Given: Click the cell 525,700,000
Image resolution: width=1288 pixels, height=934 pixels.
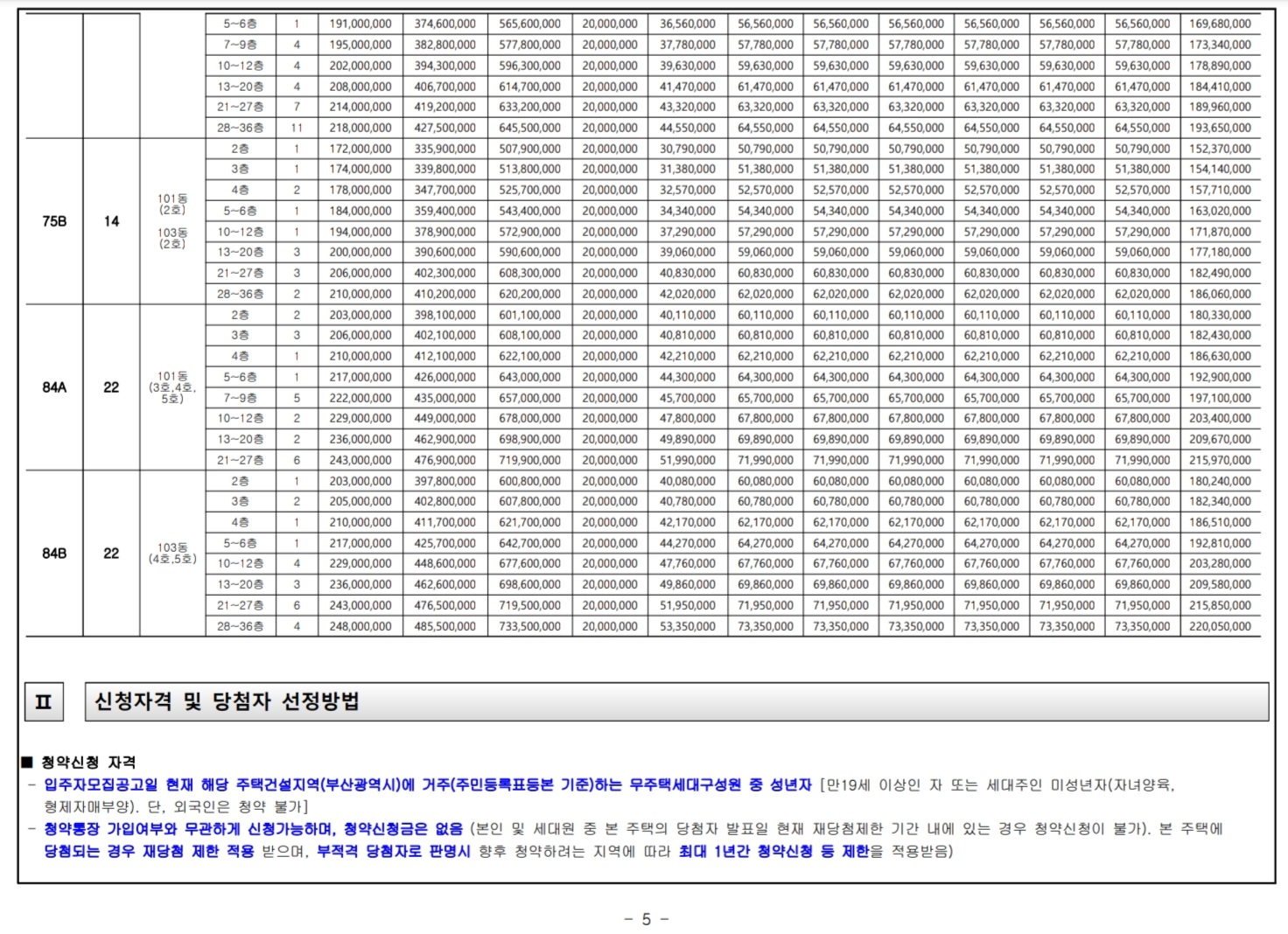Looking at the screenshot, I should (x=529, y=190).
